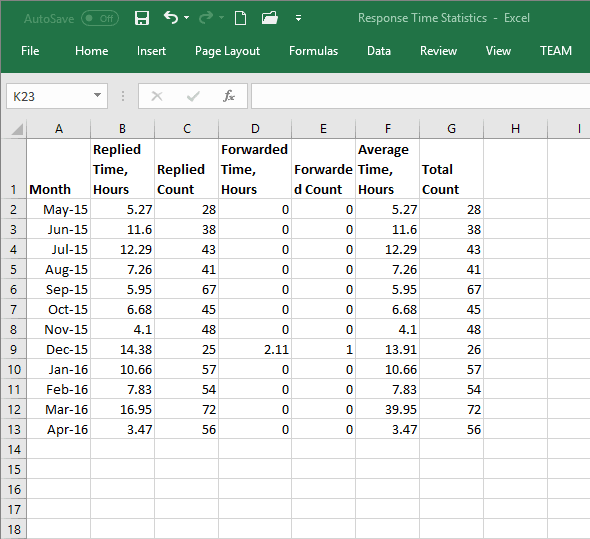
Task: Click the Undo arrow icon
Action: 171,17
